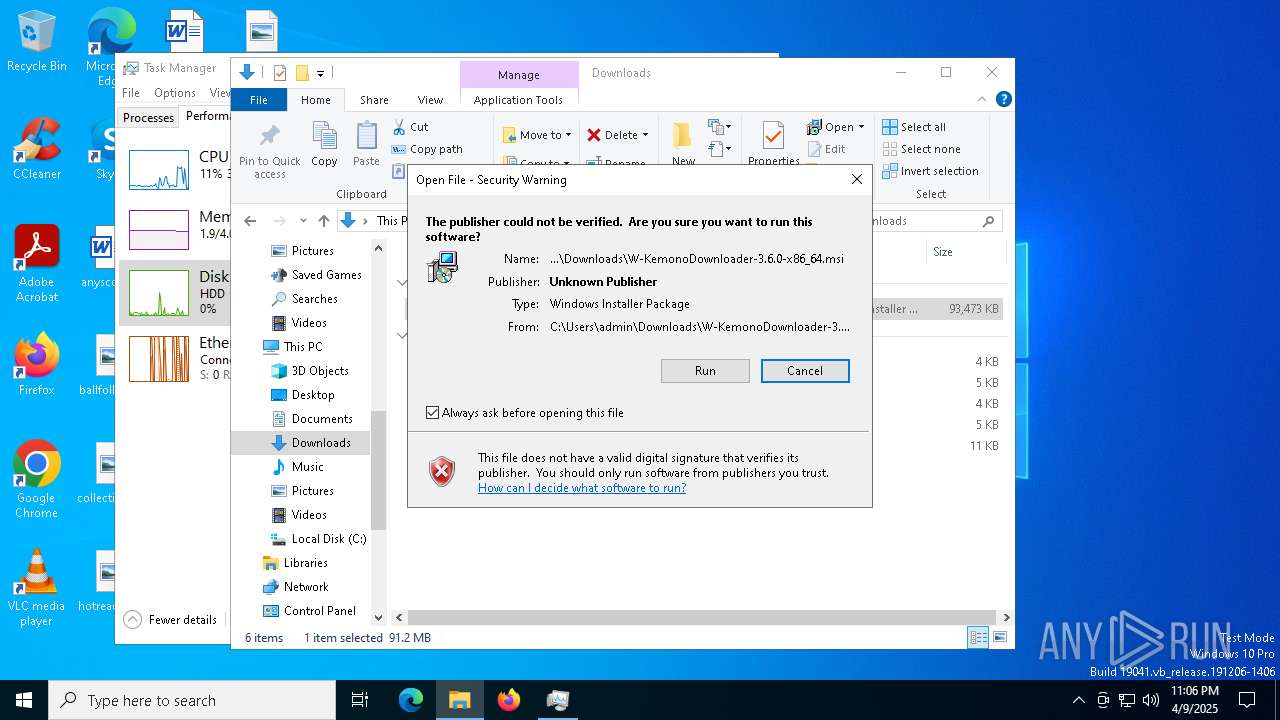Click Select all in the ribbon

914,127
